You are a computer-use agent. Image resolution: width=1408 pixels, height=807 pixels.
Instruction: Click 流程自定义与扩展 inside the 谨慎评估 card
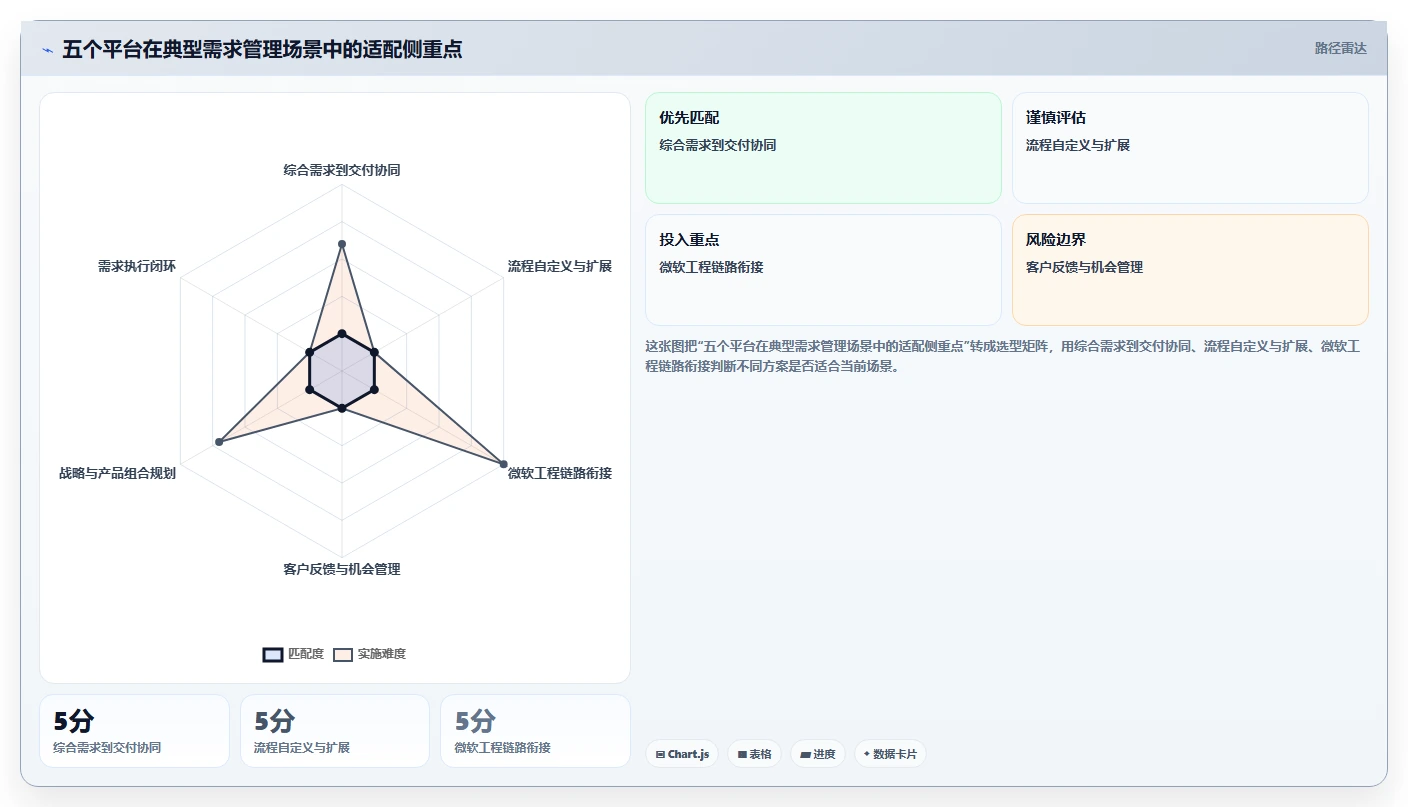tap(1078, 145)
